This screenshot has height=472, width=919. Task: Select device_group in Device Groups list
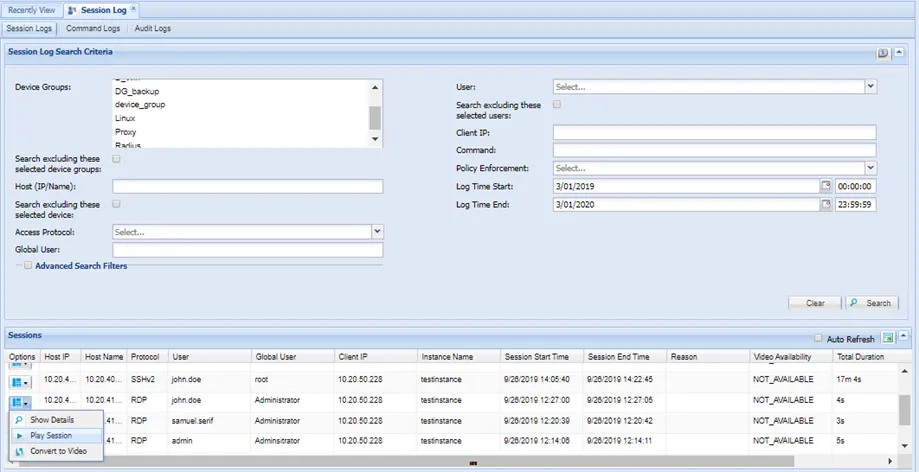point(140,104)
